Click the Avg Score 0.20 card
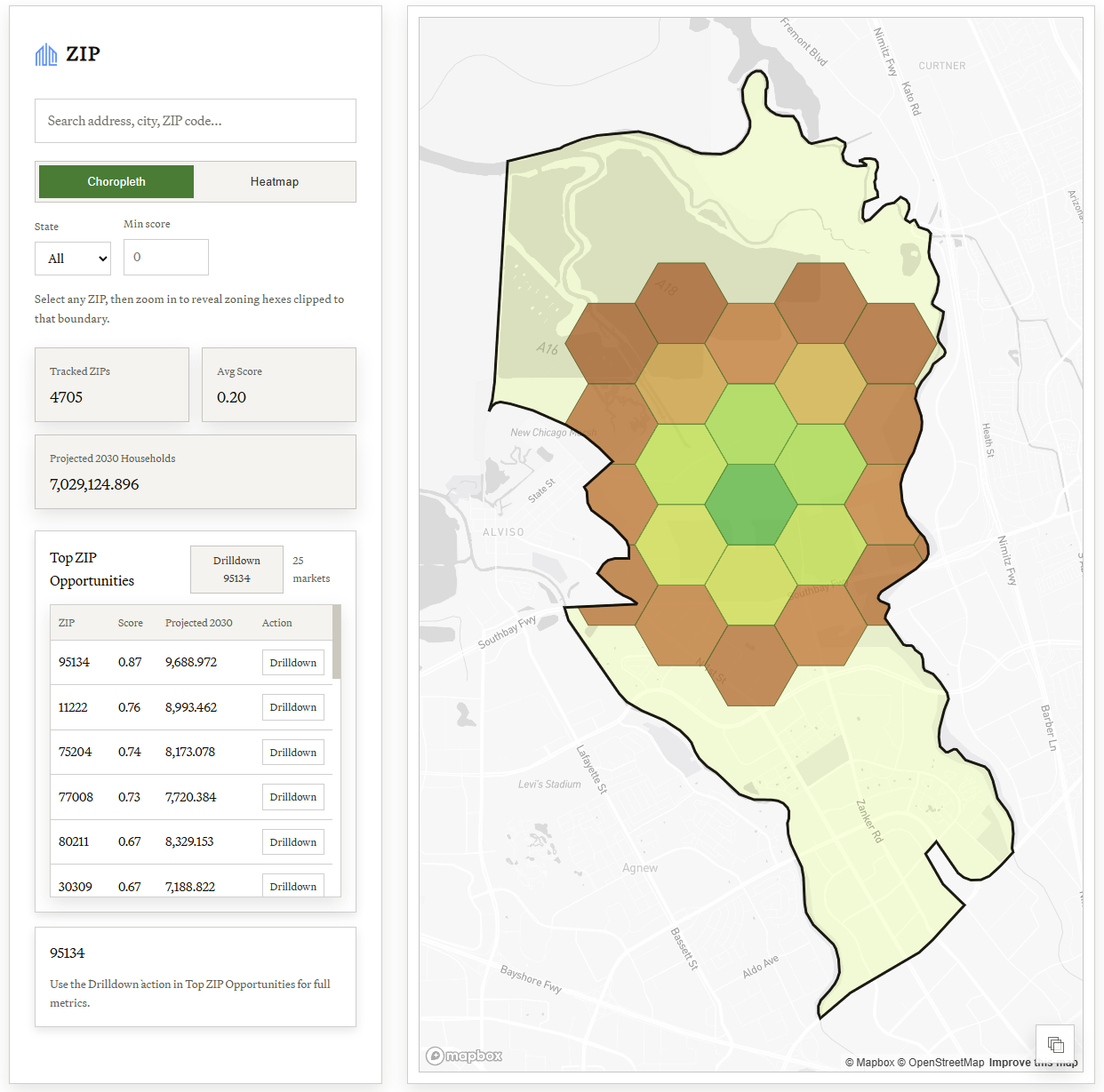 tap(279, 385)
